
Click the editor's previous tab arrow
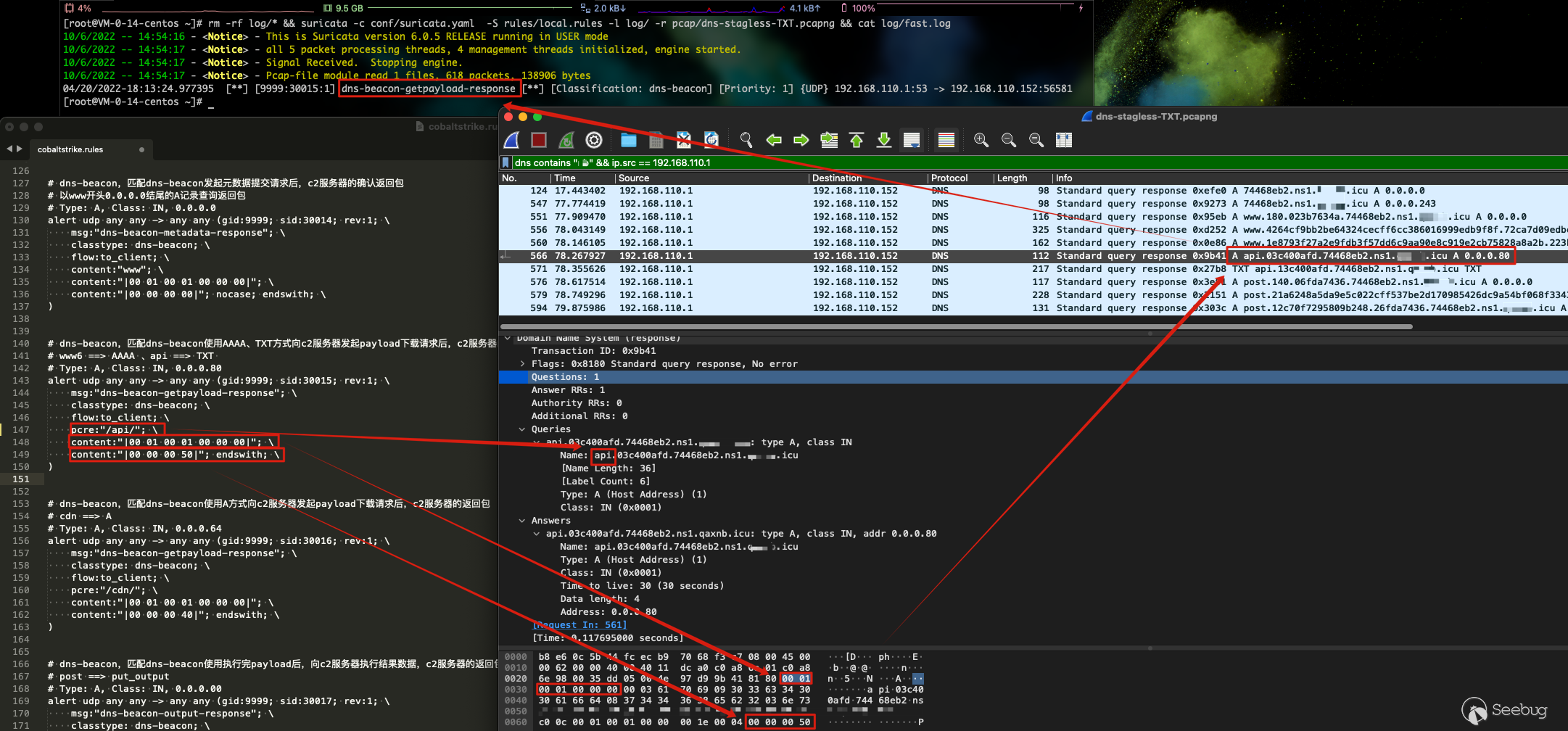tap(9, 149)
